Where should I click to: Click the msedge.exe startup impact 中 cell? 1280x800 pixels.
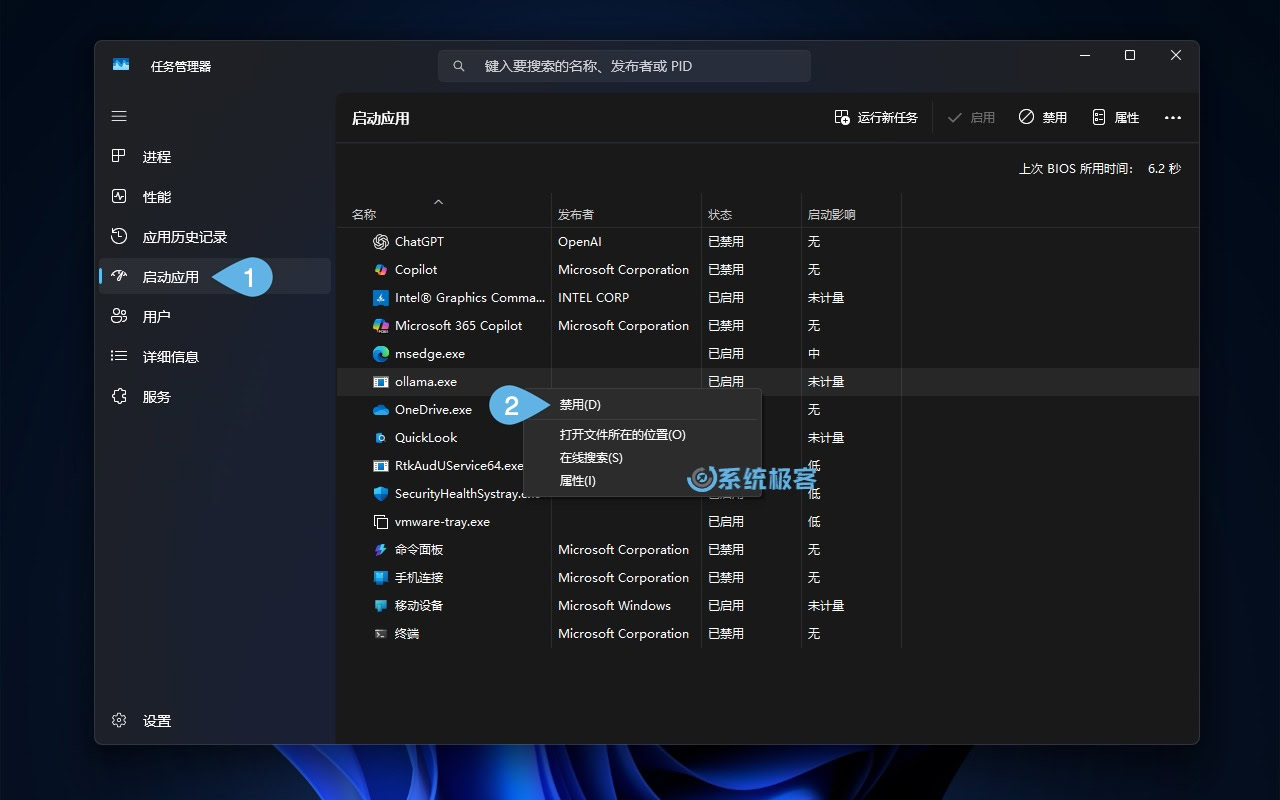pos(814,354)
